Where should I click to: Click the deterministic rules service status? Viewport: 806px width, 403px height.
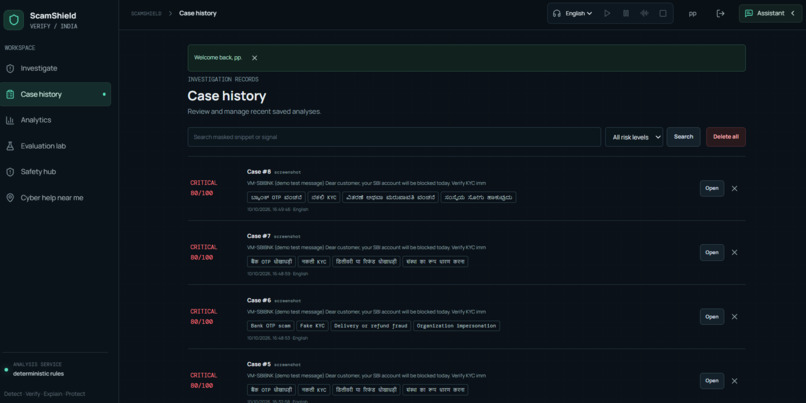click(x=39, y=374)
